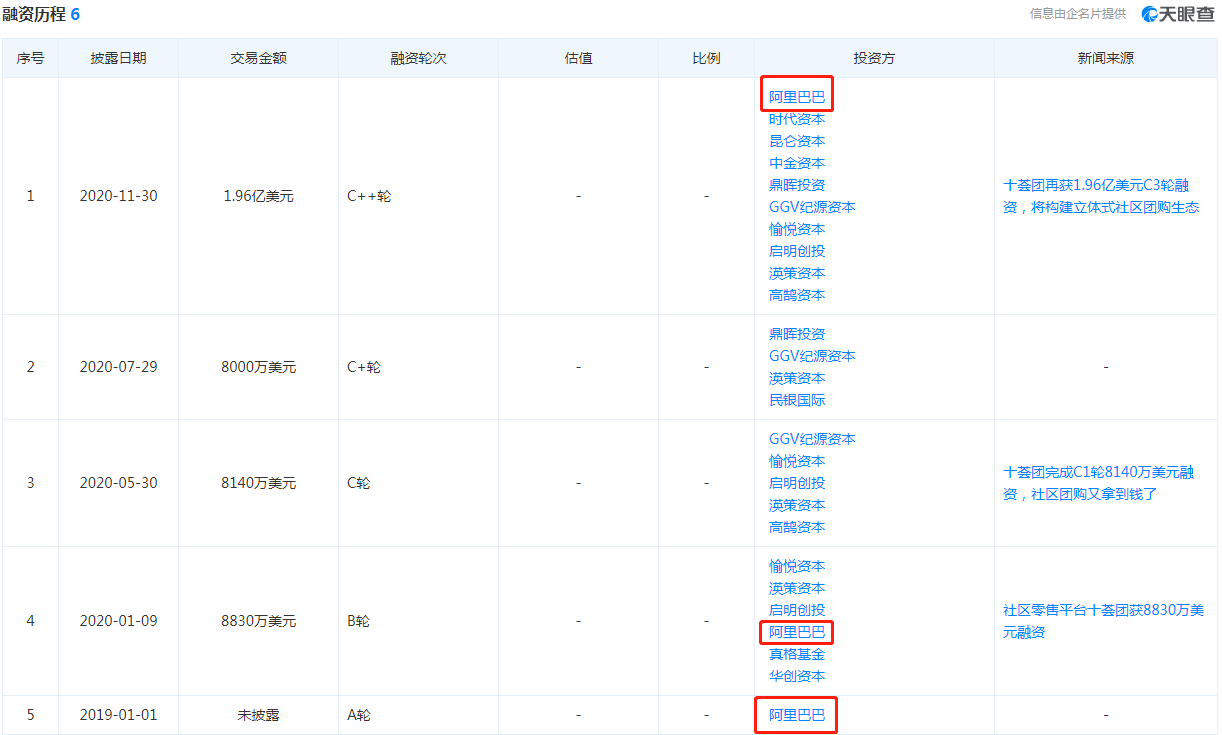
Task: Open news link about C1轮8140万美元融资
Action: coord(1101,483)
